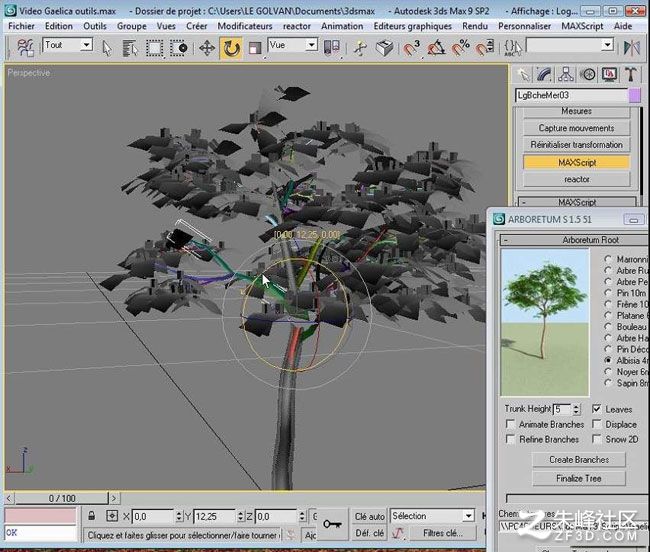Image resolution: width=650 pixels, height=552 pixels.
Task: Select the Albisia tree radio button
Action: click(x=608, y=360)
